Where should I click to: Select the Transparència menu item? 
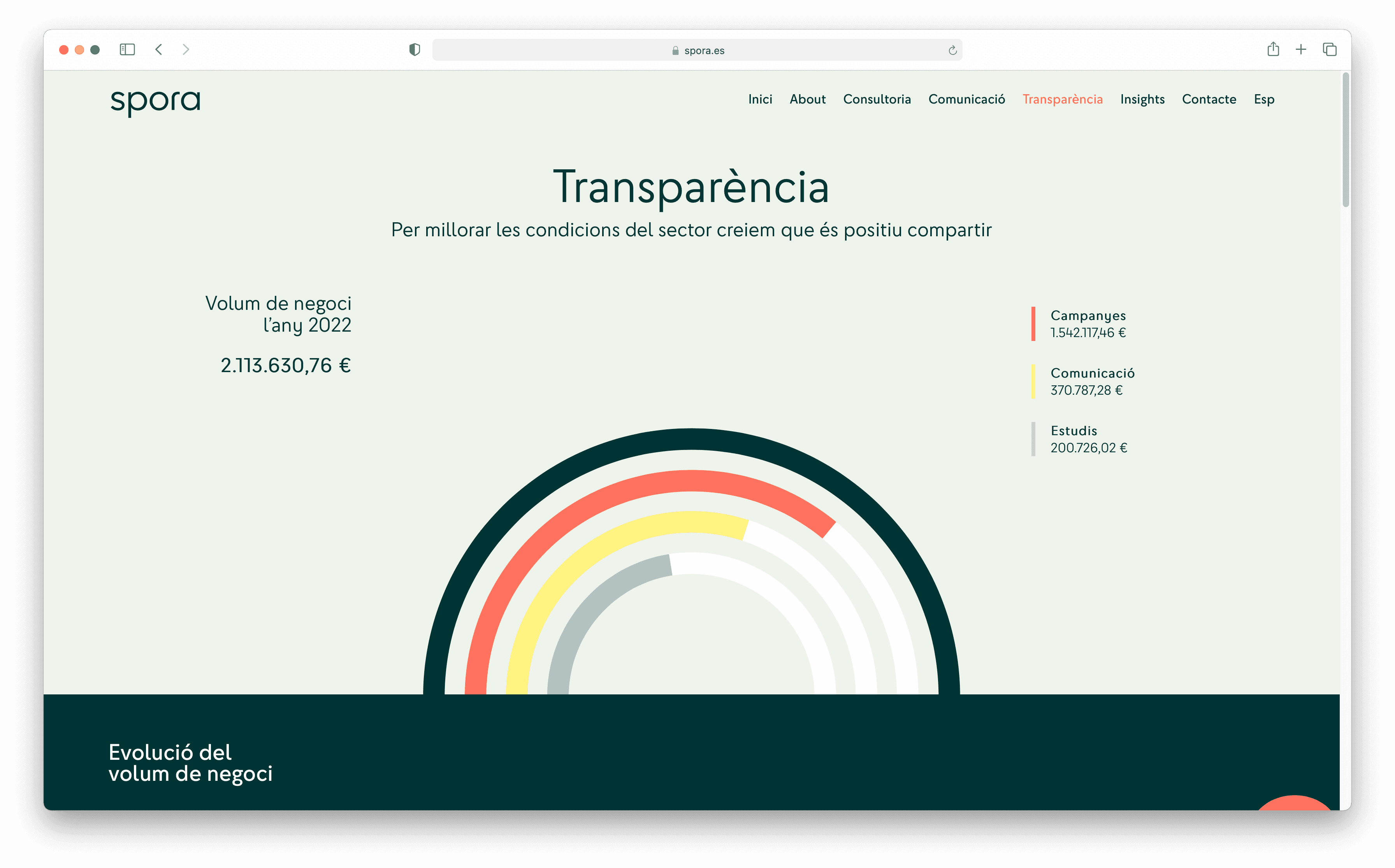click(x=1063, y=99)
